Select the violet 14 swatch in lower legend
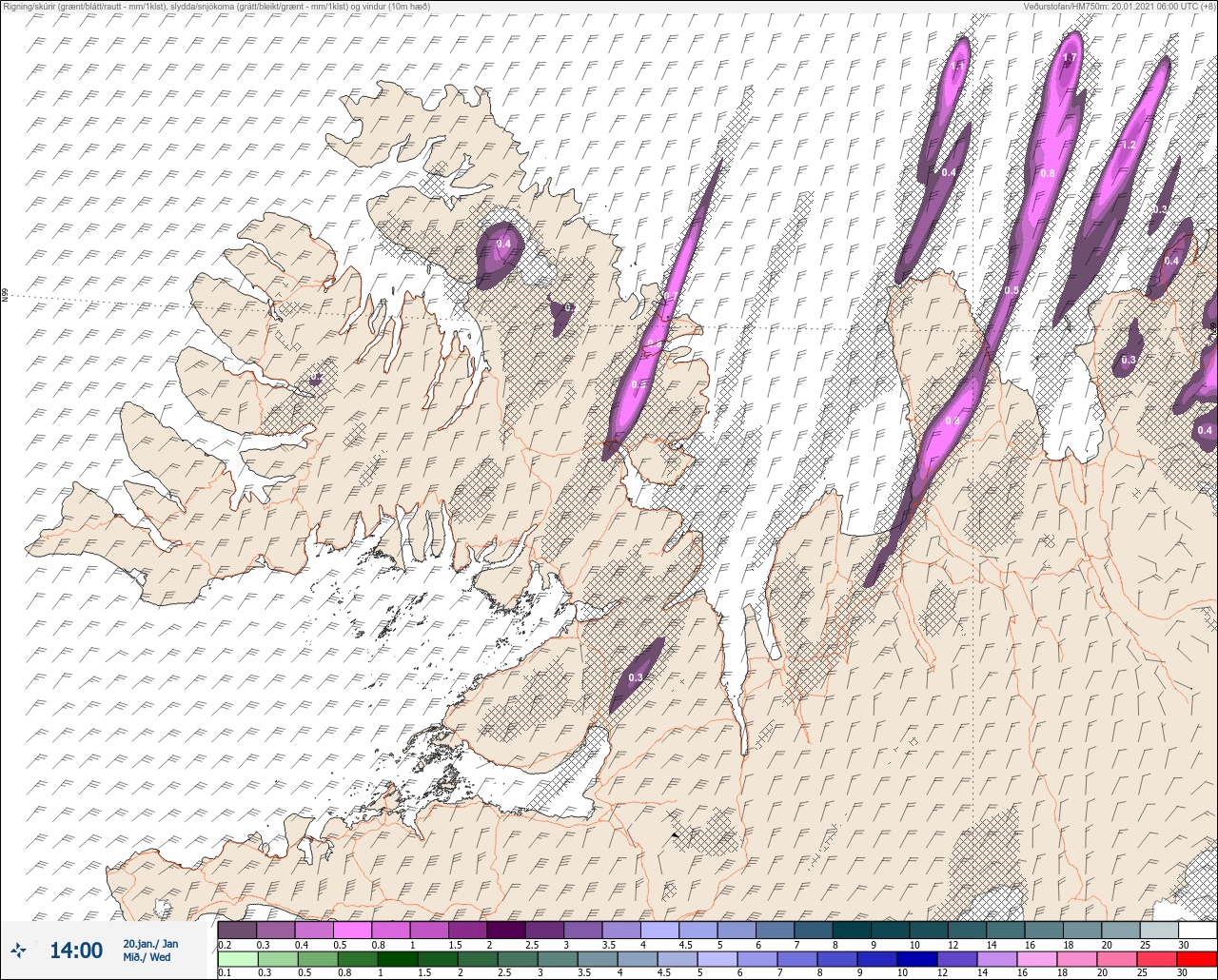 [996, 959]
